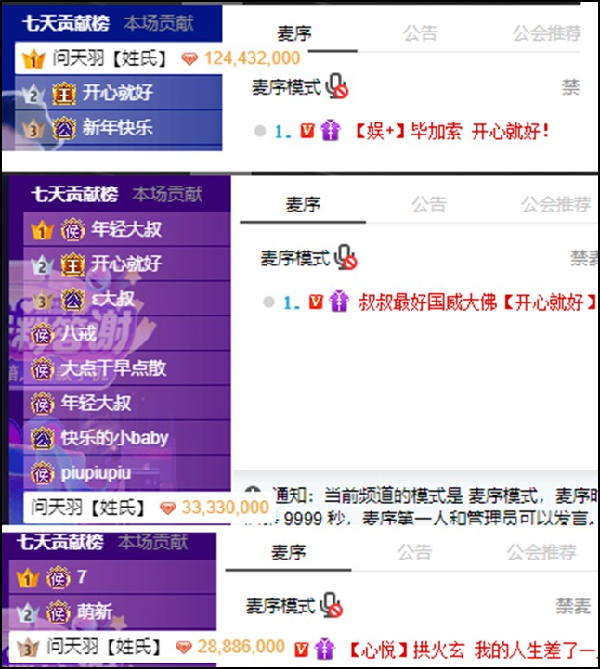Click the silver crown rank 2 icon beside 萌新
Image resolution: width=600 pixels, height=669 pixels.
point(27,614)
